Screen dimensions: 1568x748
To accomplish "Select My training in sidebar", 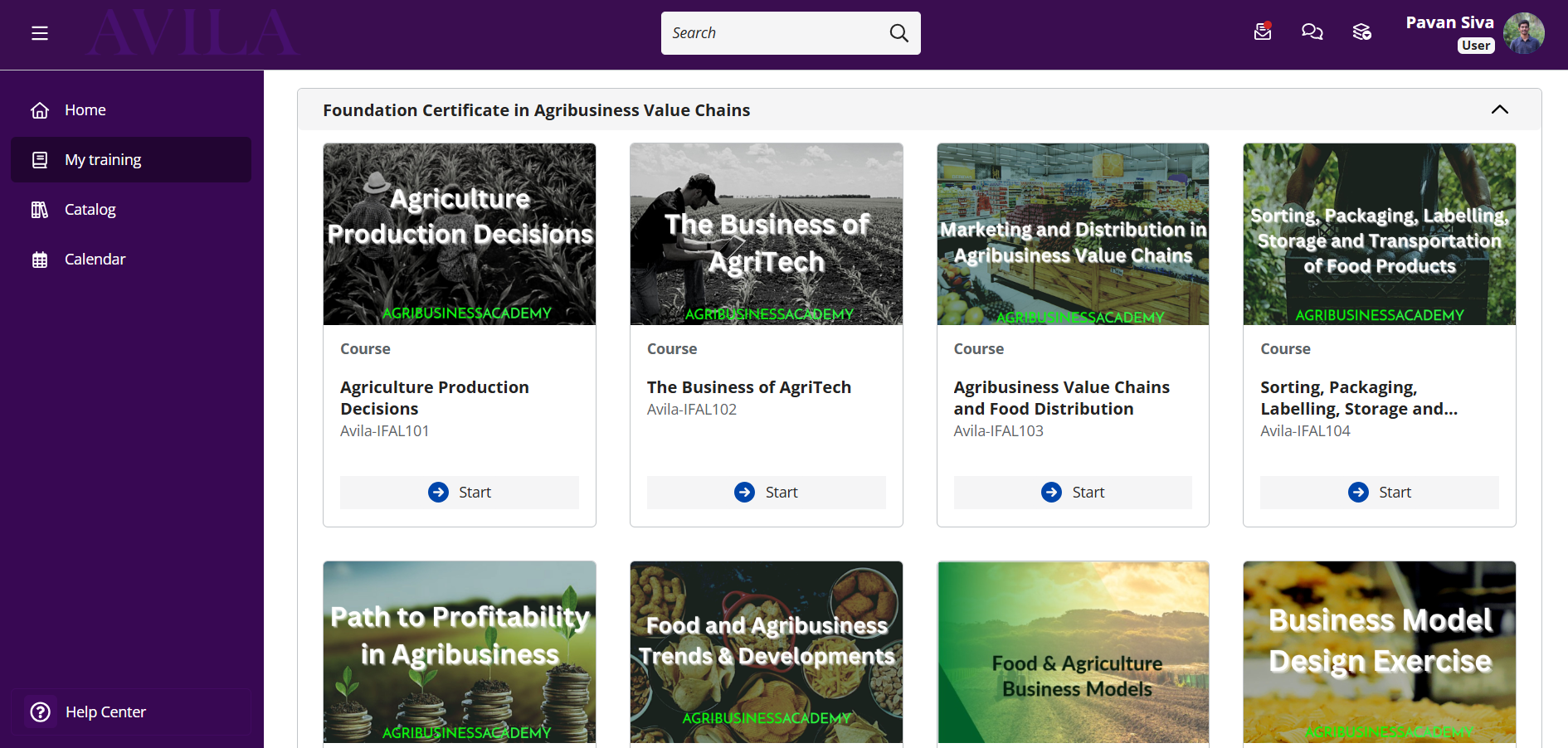I will tap(131, 160).
